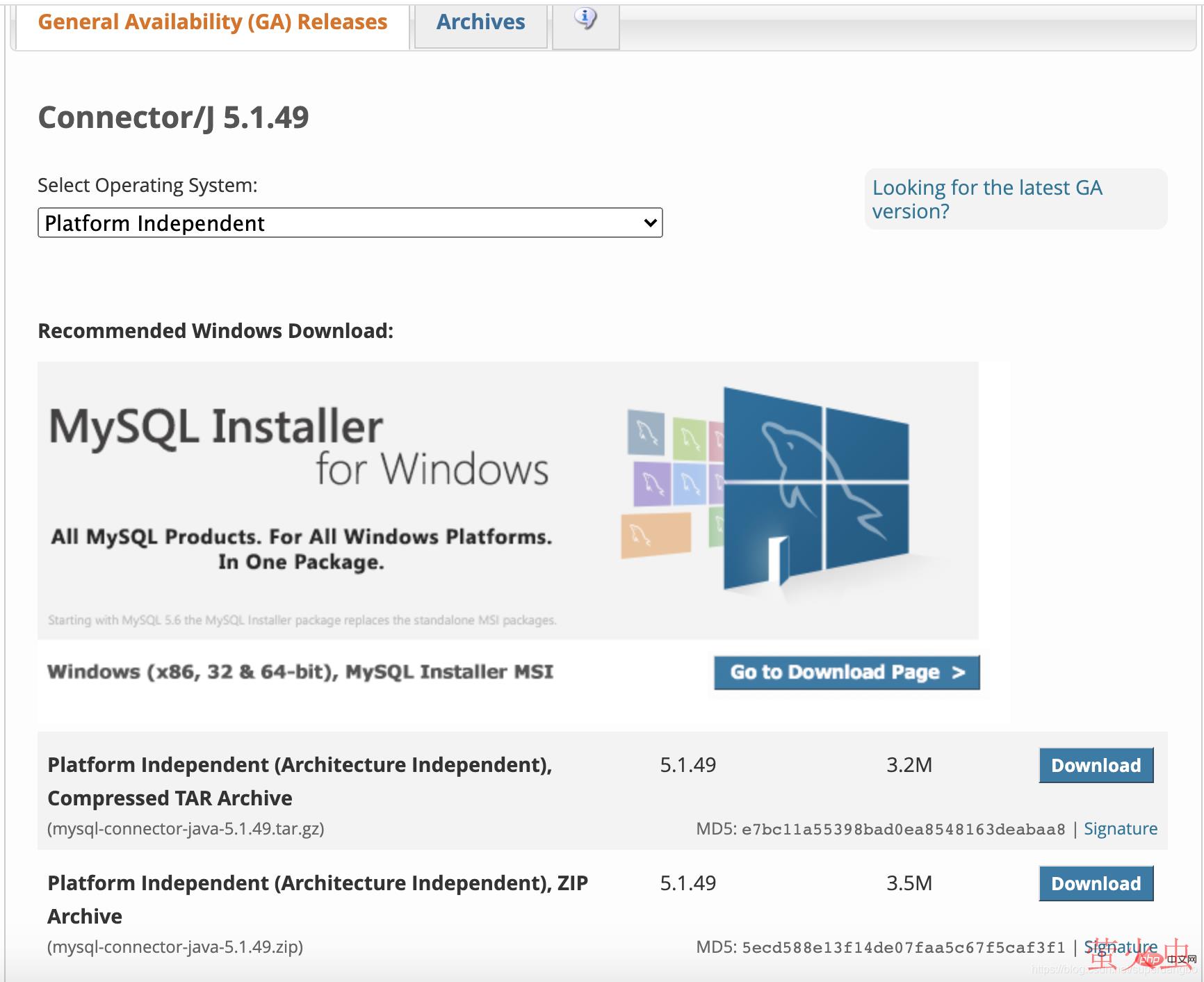Click the top green dolphin tile

coord(689,438)
